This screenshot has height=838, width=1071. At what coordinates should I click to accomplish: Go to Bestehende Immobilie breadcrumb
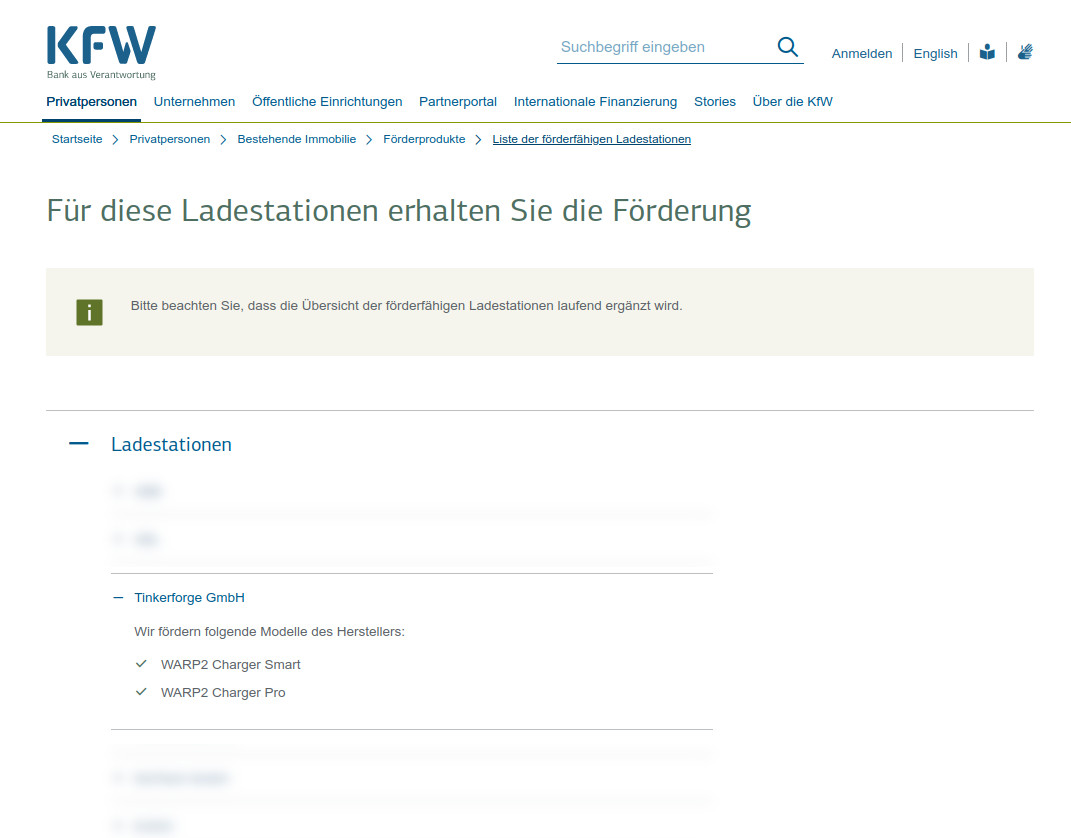296,139
